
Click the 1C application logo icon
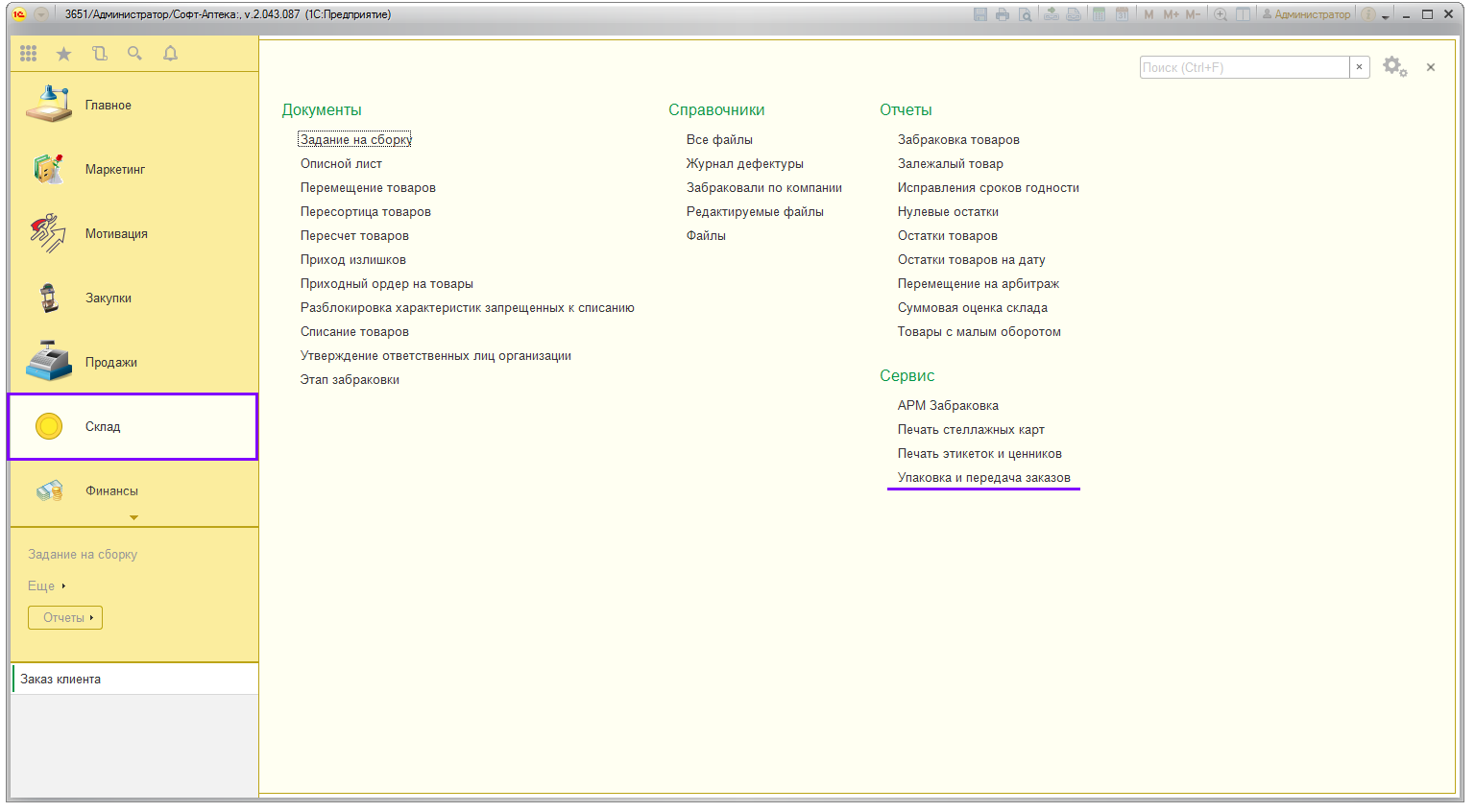pos(19,14)
